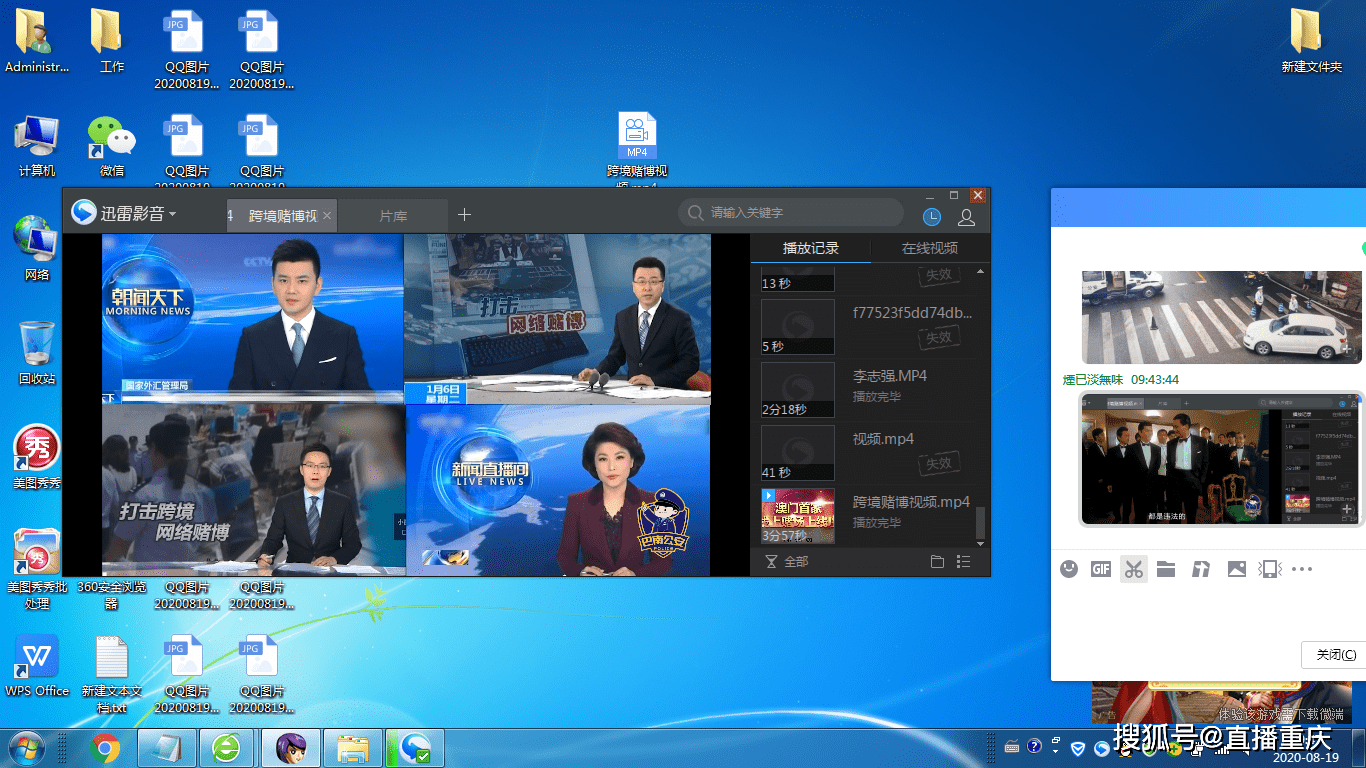
Task: Open the 工作 folder on desktop
Action: pyautogui.click(x=112, y=42)
